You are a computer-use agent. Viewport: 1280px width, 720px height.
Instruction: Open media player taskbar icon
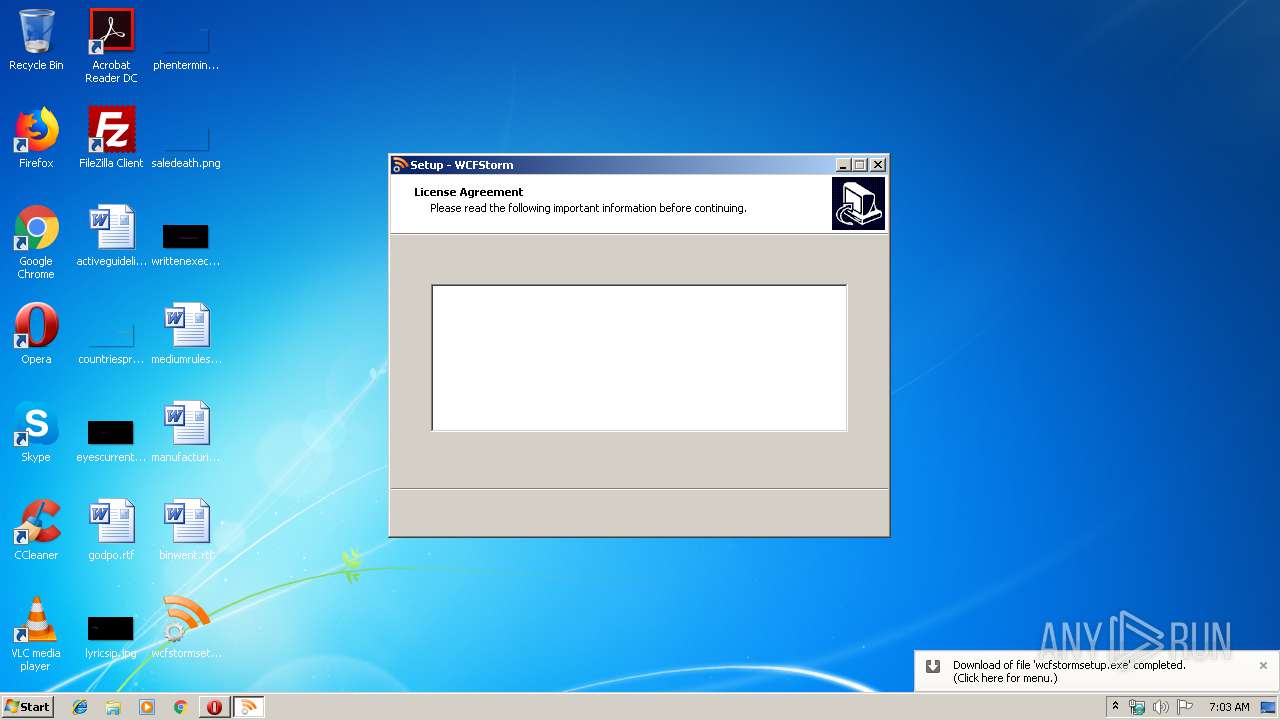147,707
